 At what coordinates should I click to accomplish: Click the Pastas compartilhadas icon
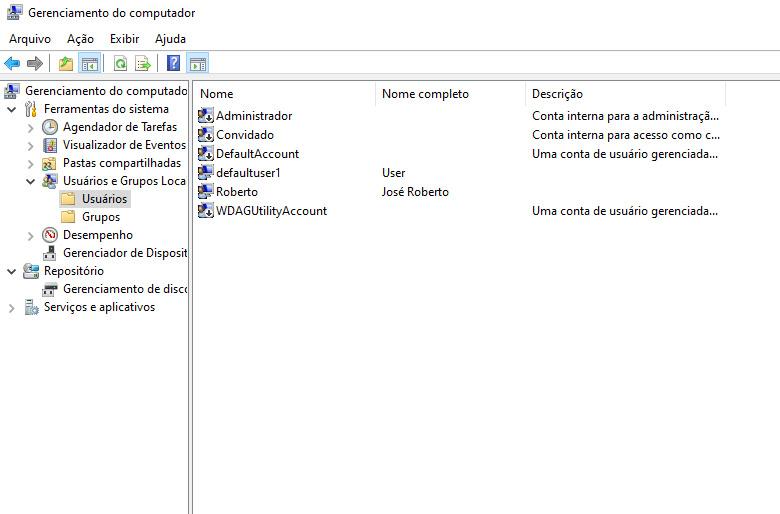pos(49,163)
